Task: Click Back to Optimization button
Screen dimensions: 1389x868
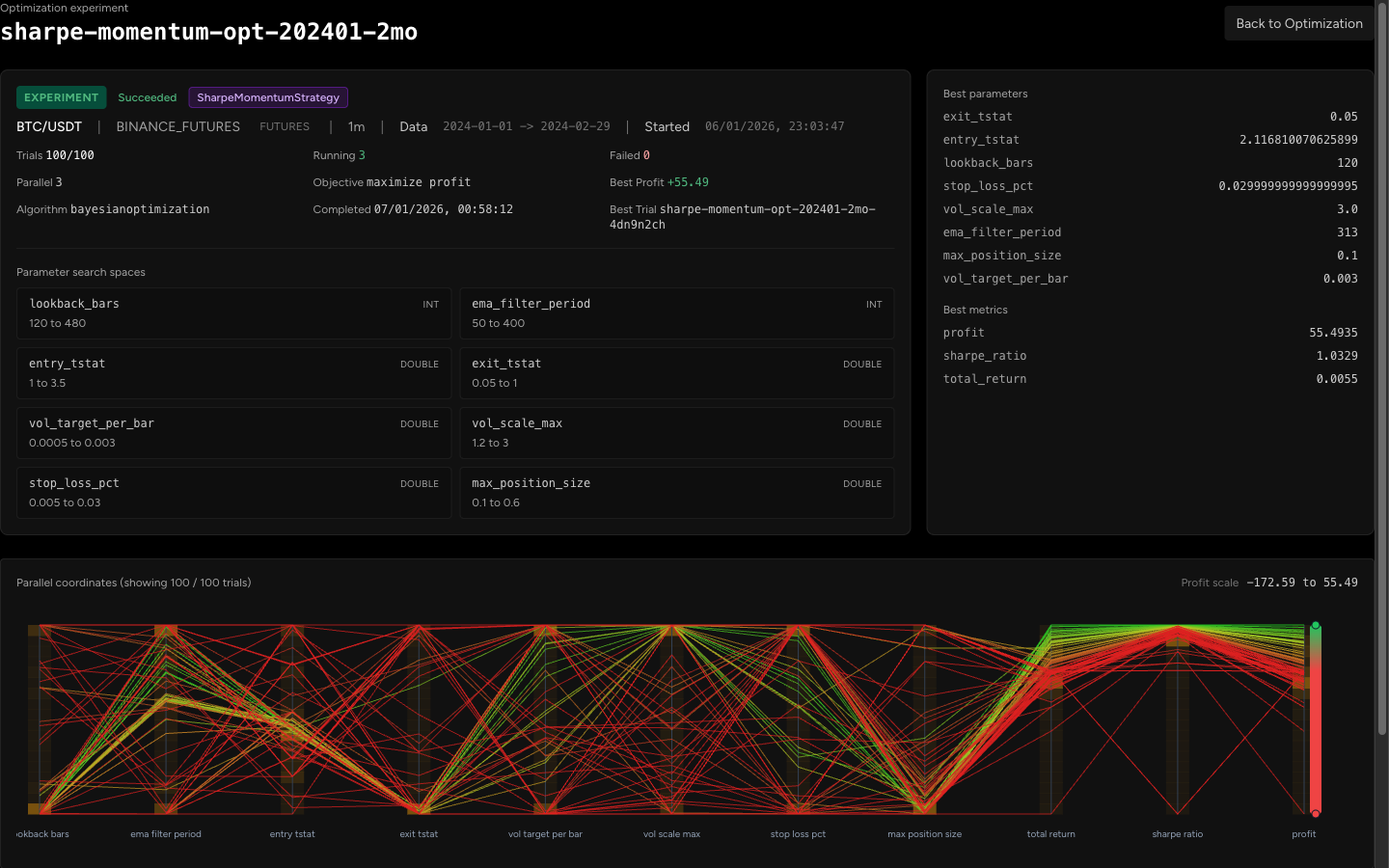Action: (1299, 23)
